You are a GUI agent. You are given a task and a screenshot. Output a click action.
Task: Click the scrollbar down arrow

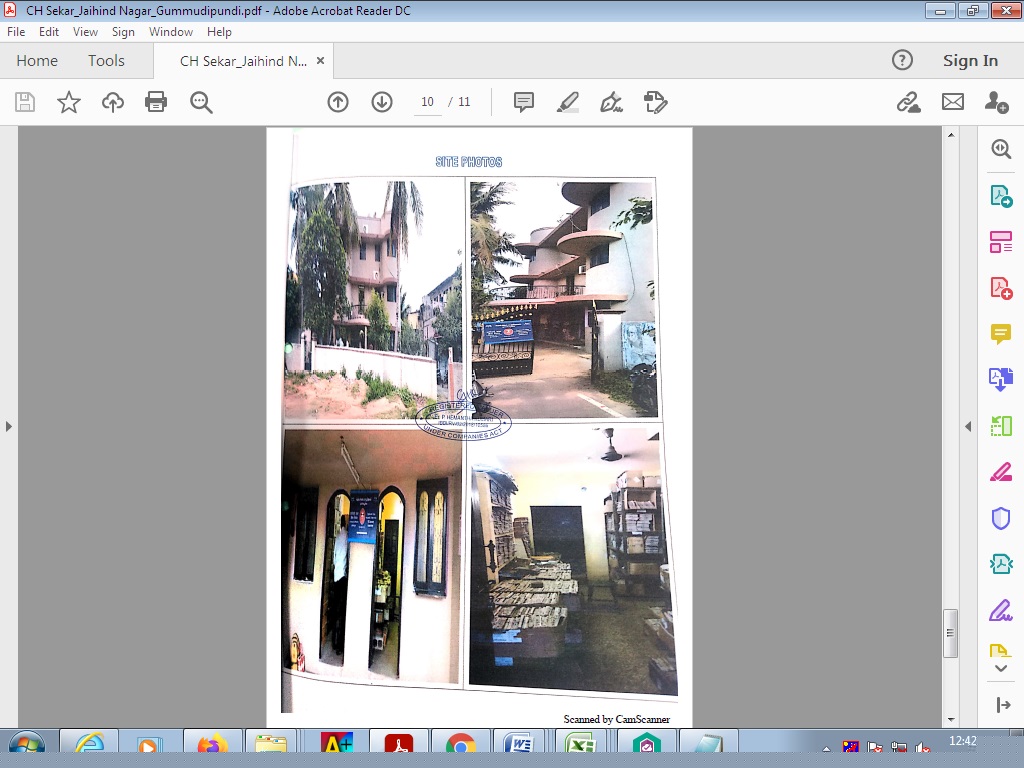point(950,720)
